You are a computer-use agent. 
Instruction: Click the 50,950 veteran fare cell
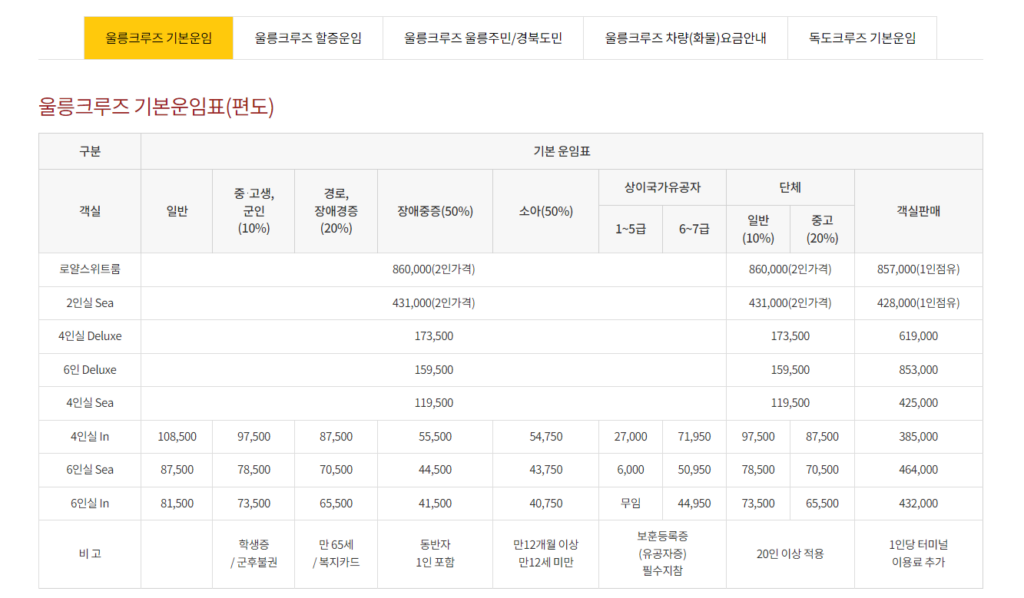click(694, 469)
